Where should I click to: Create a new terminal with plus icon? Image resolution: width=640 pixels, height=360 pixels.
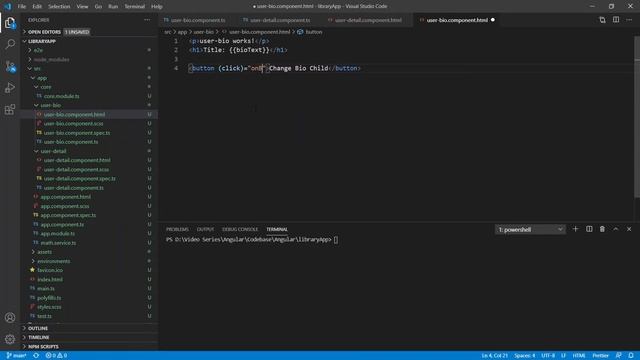[576, 229]
